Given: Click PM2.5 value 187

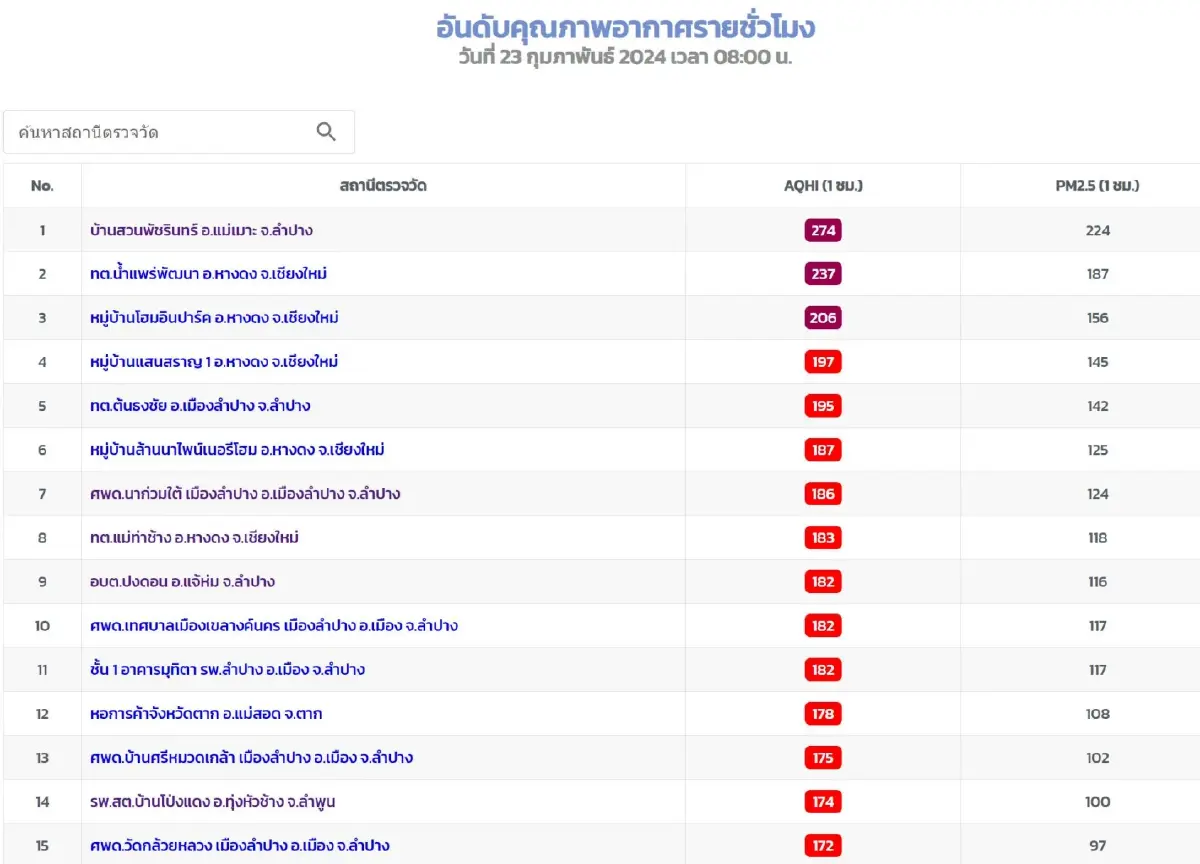Looking at the screenshot, I should point(1098,274).
